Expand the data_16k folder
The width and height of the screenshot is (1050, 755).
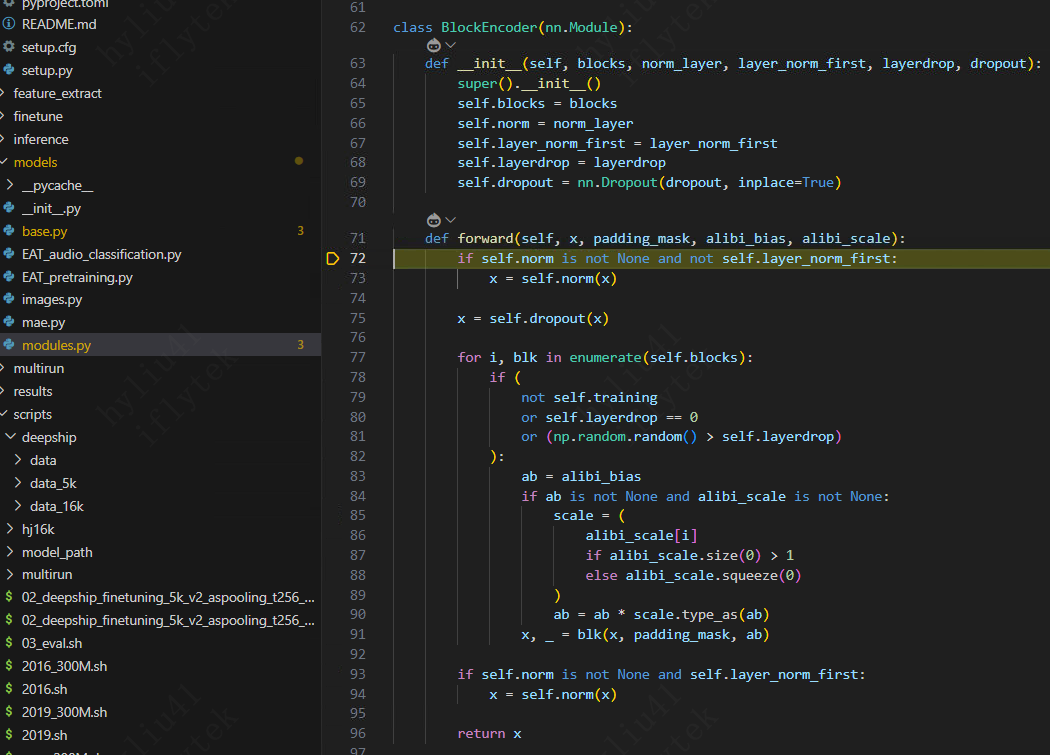[x=57, y=506]
